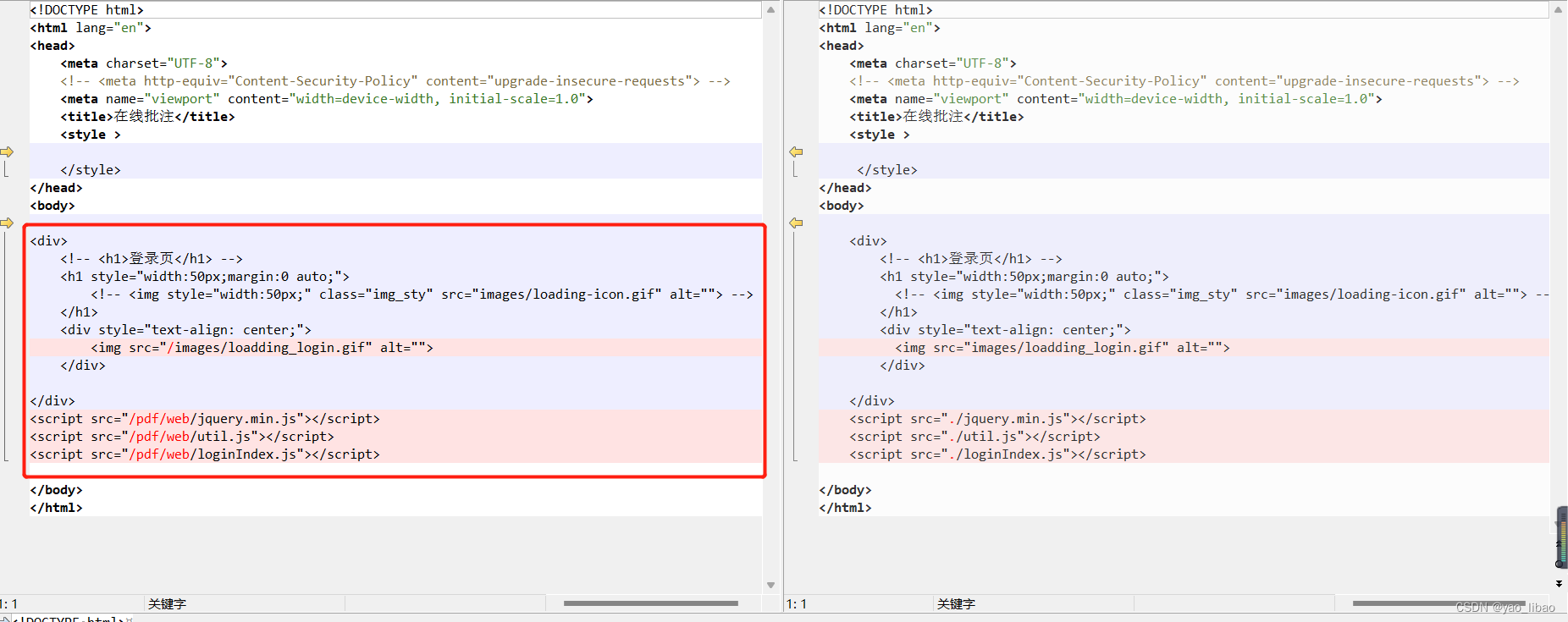The width and height of the screenshot is (1568, 622).
Task: Click the right pane '</style>' line
Action: pyautogui.click(x=887, y=170)
